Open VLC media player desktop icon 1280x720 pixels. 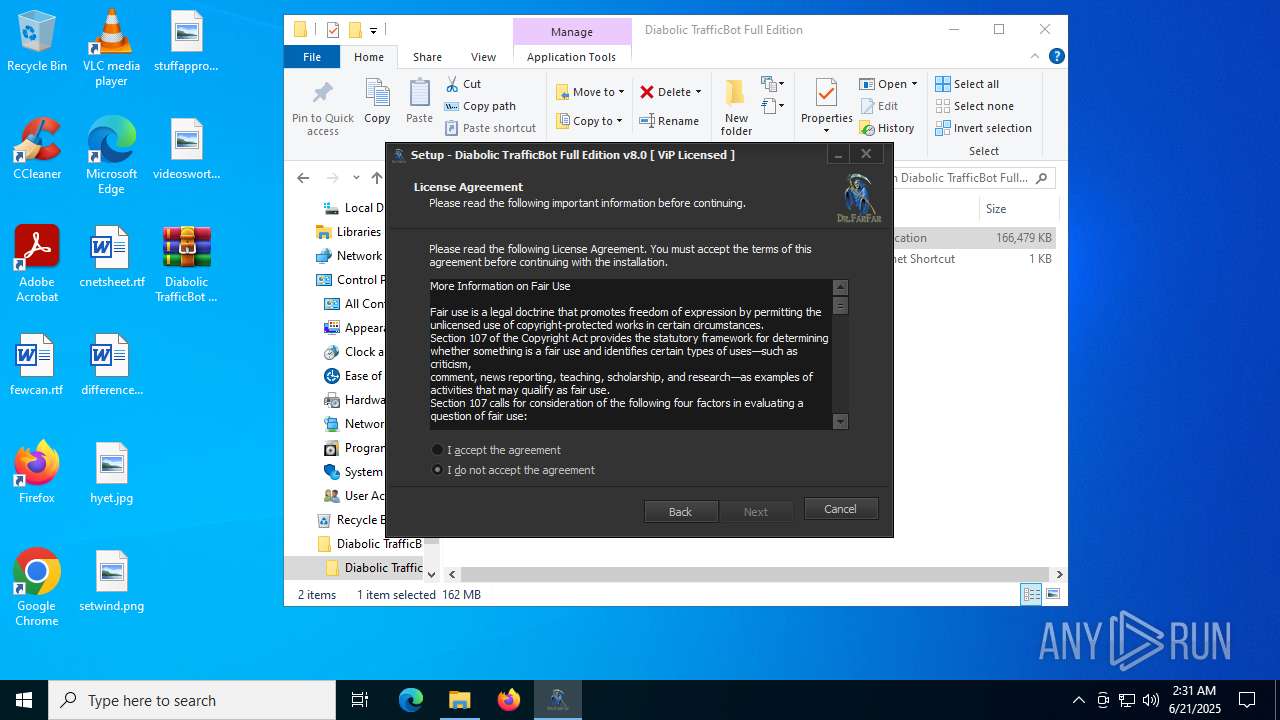pyautogui.click(x=111, y=47)
